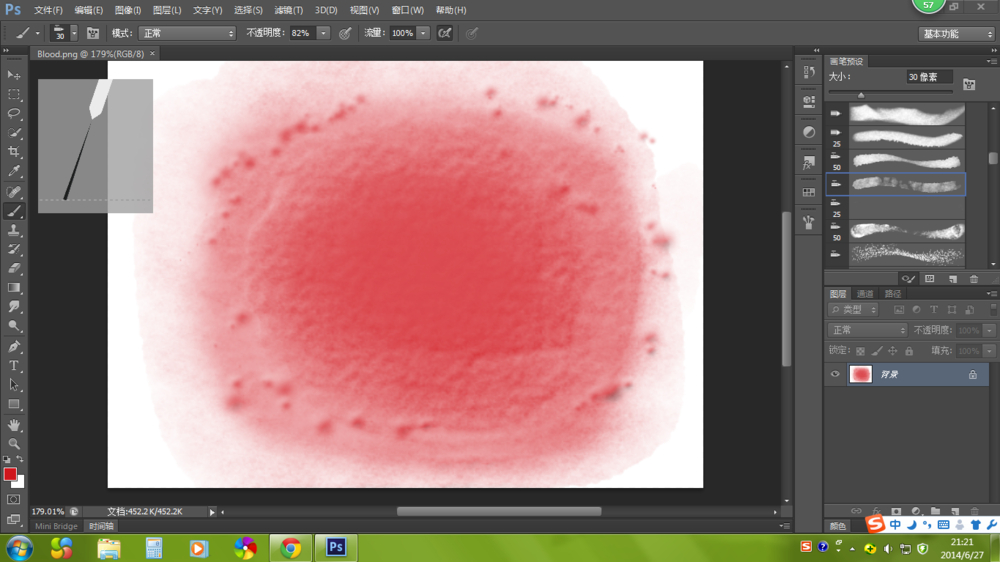
Task: Toggle pressure for opacity
Action: coord(345,33)
